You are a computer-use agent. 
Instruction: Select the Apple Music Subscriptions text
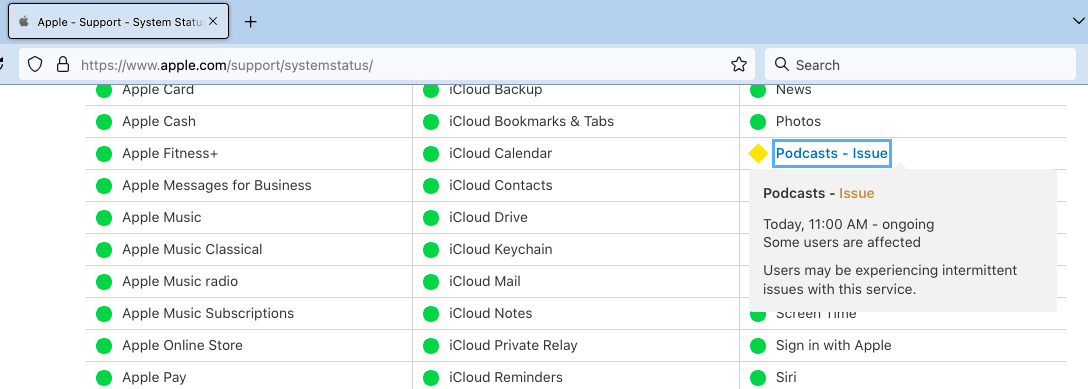[x=208, y=313]
